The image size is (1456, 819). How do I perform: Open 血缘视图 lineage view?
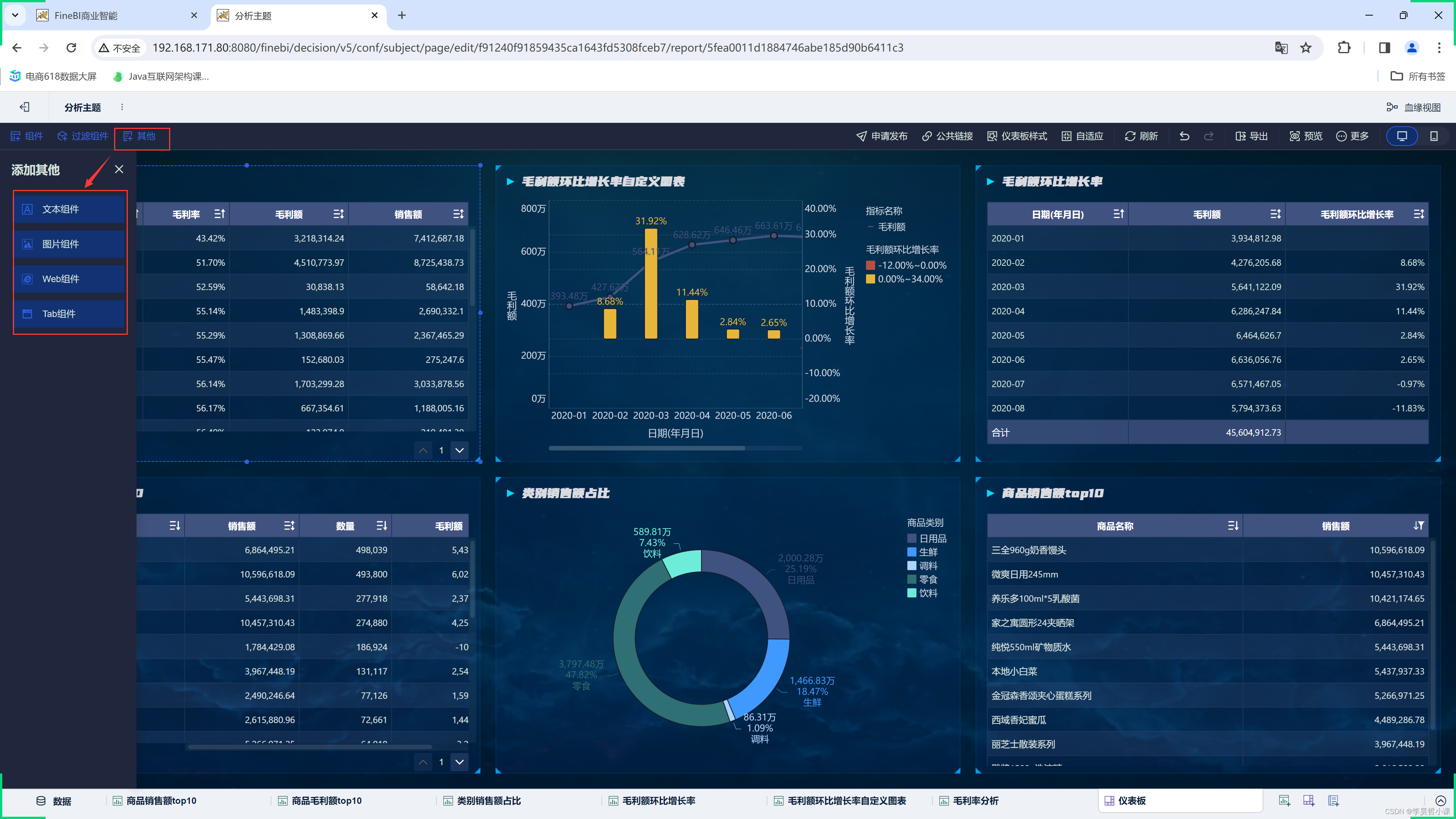pyautogui.click(x=1414, y=107)
